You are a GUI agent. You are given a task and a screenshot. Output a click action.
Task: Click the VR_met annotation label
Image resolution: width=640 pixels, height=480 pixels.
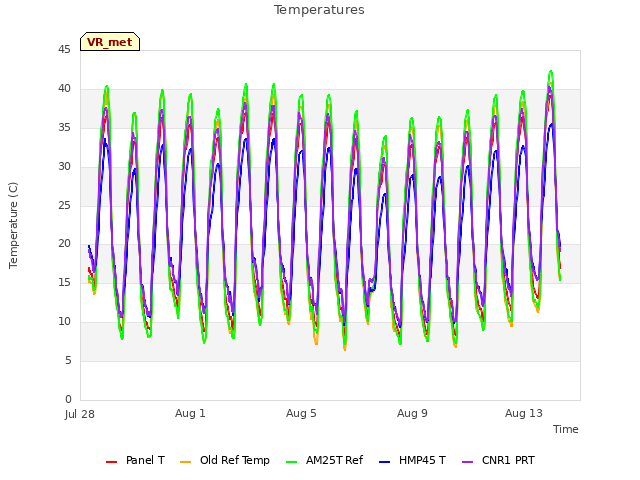click(x=110, y=42)
